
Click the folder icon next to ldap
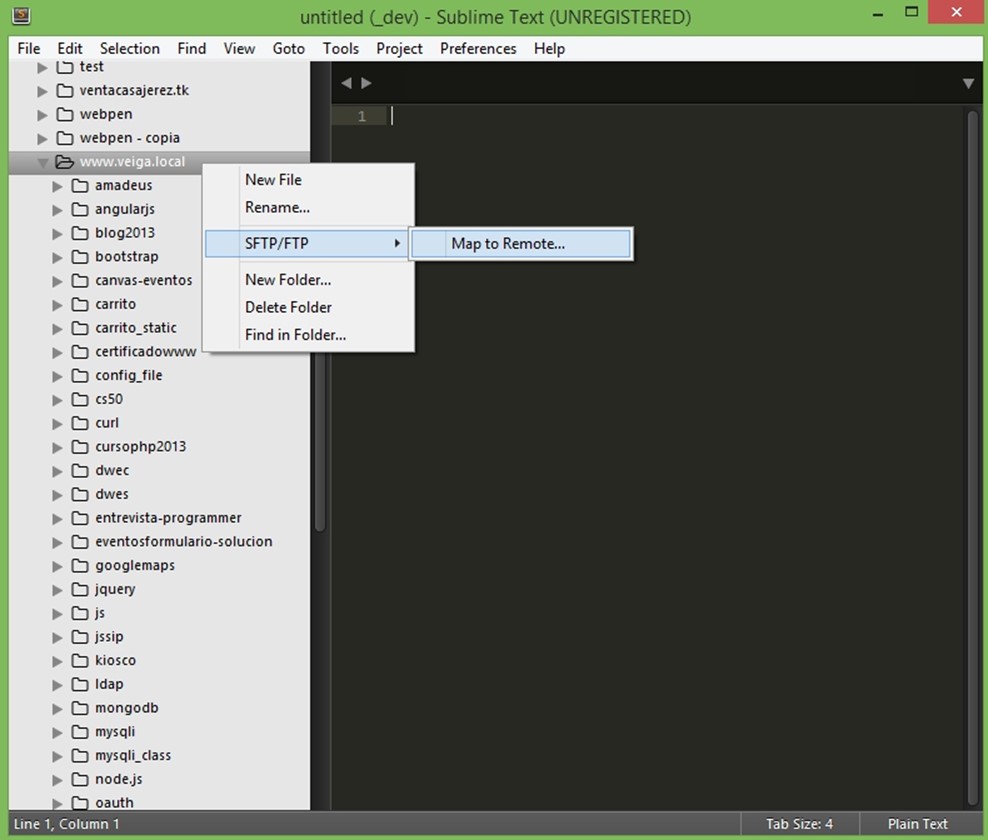pyautogui.click(x=80, y=684)
